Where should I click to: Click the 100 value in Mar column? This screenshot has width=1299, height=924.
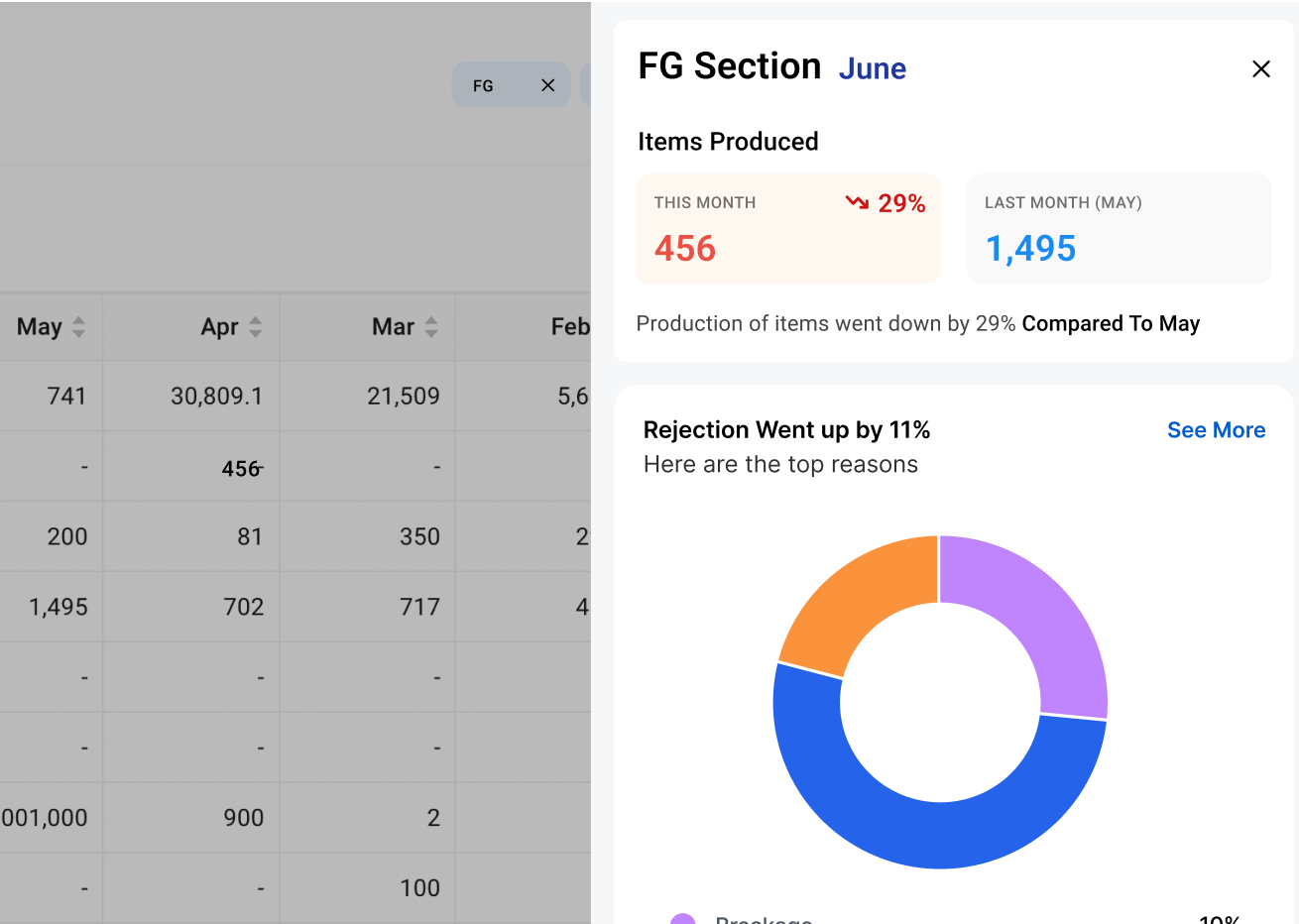419,888
